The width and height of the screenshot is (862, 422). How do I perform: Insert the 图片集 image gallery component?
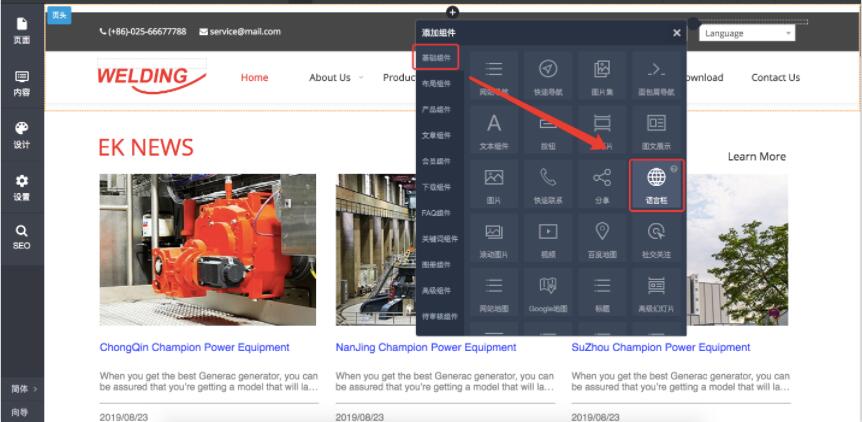(602, 76)
